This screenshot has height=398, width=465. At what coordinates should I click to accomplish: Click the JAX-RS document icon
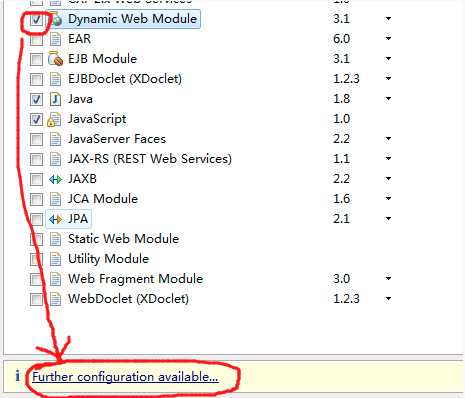(x=55, y=159)
